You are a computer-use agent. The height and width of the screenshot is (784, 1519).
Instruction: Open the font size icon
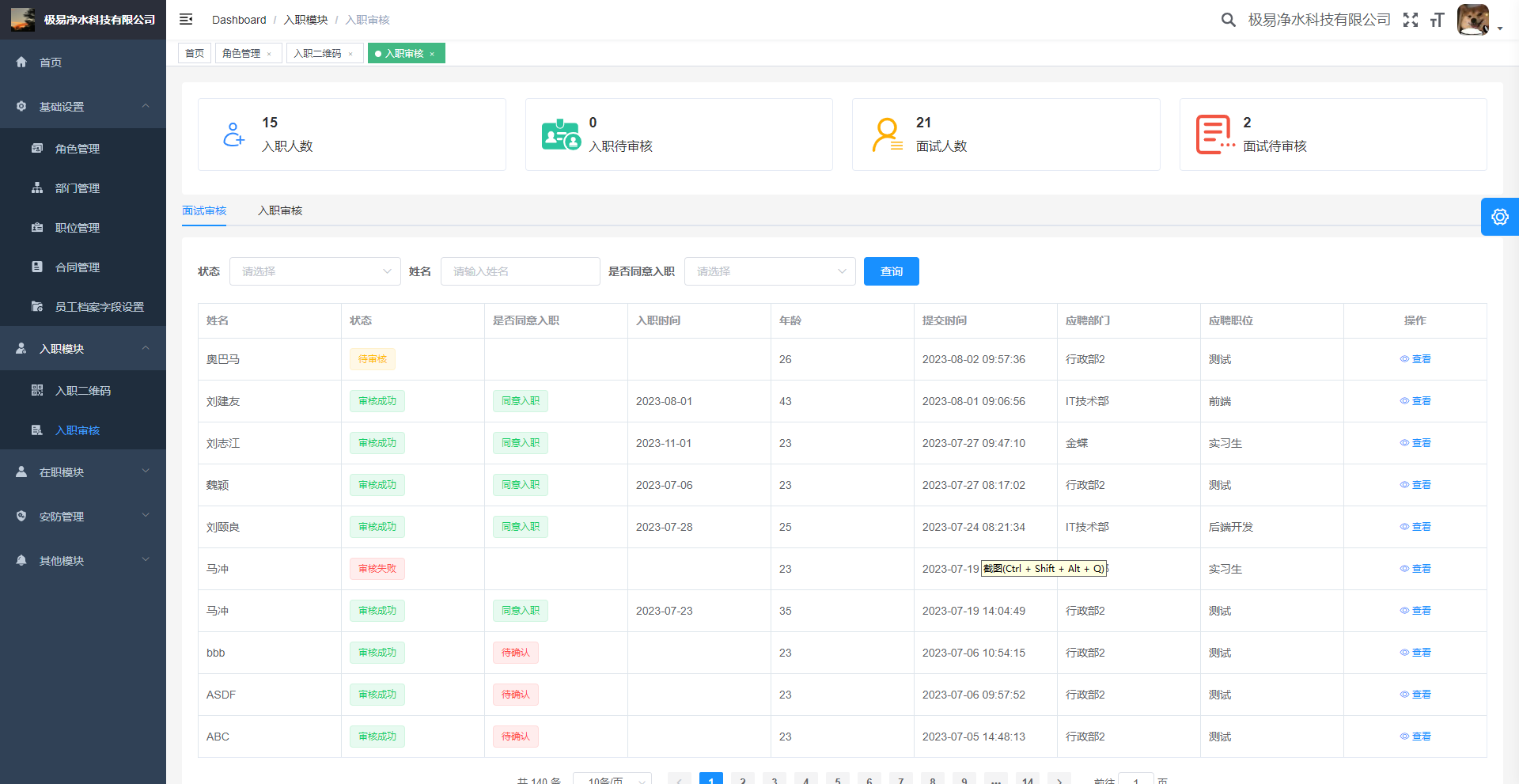(1438, 20)
